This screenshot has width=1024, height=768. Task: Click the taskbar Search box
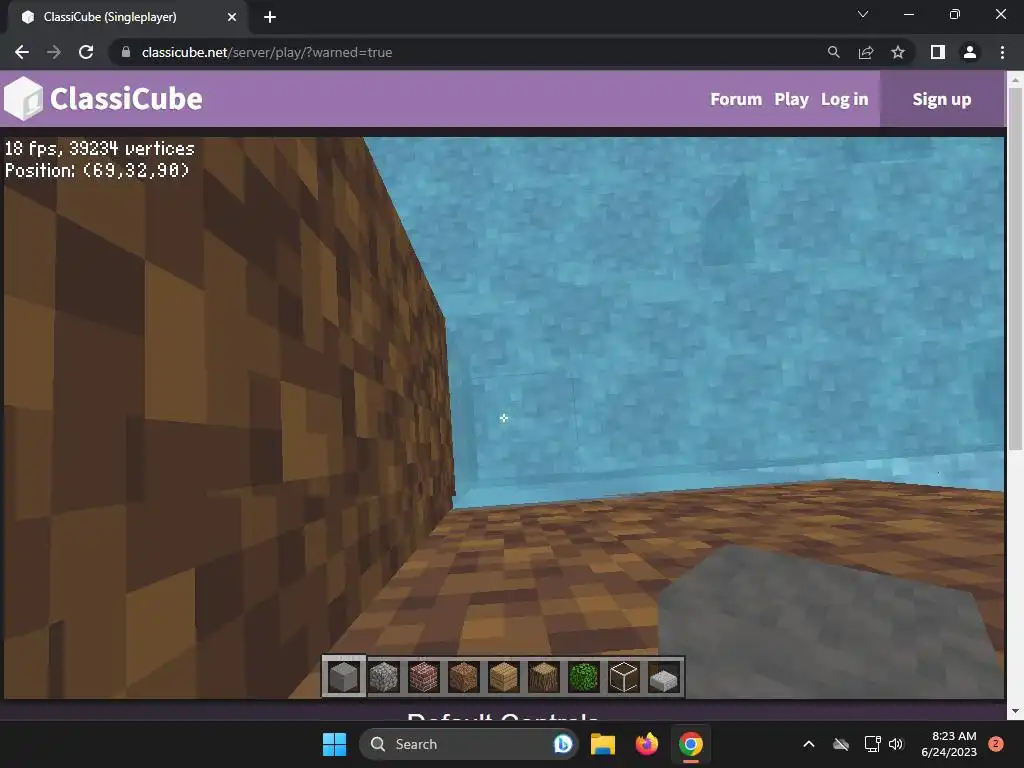[469, 744]
